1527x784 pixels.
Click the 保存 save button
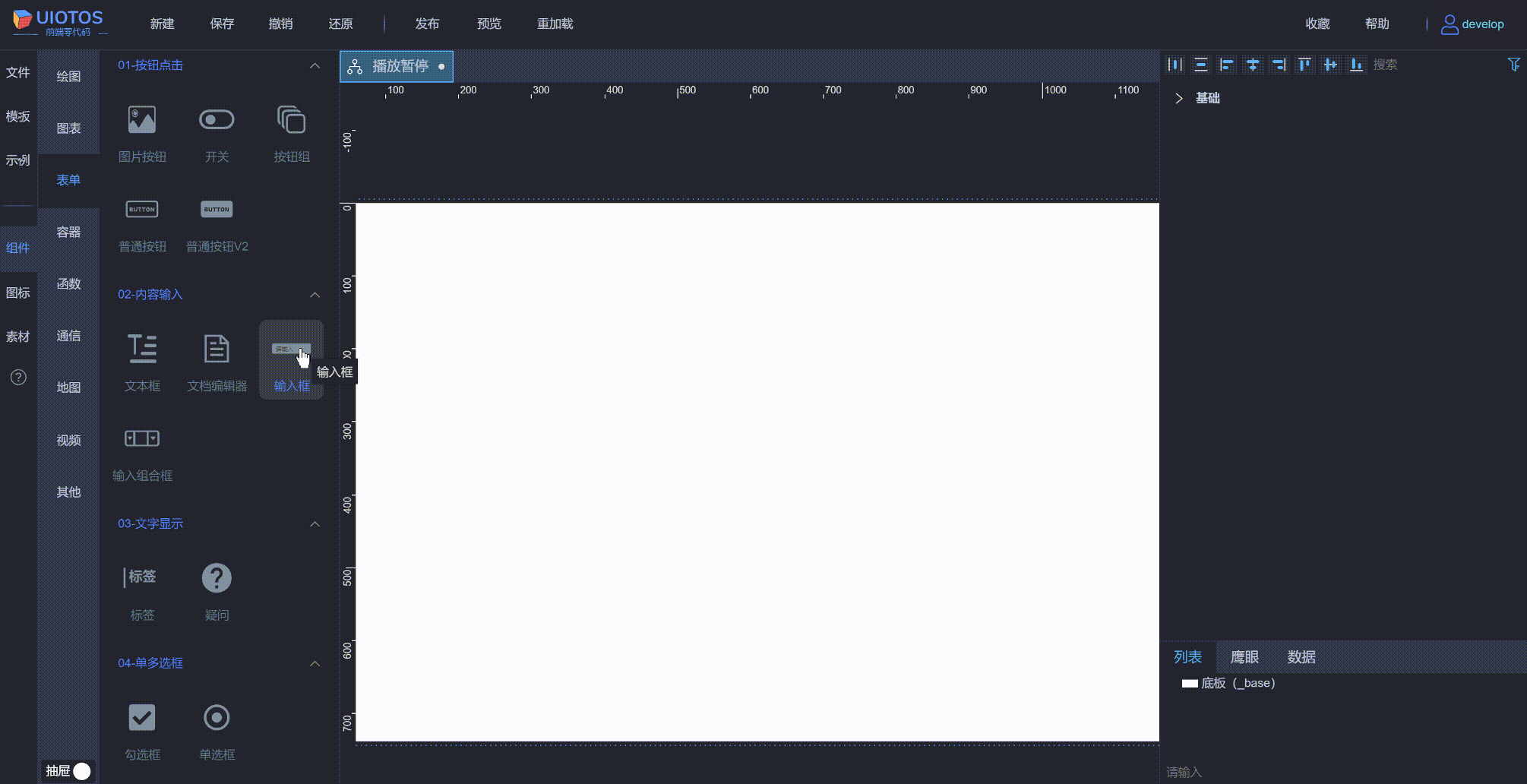pos(221,24)
